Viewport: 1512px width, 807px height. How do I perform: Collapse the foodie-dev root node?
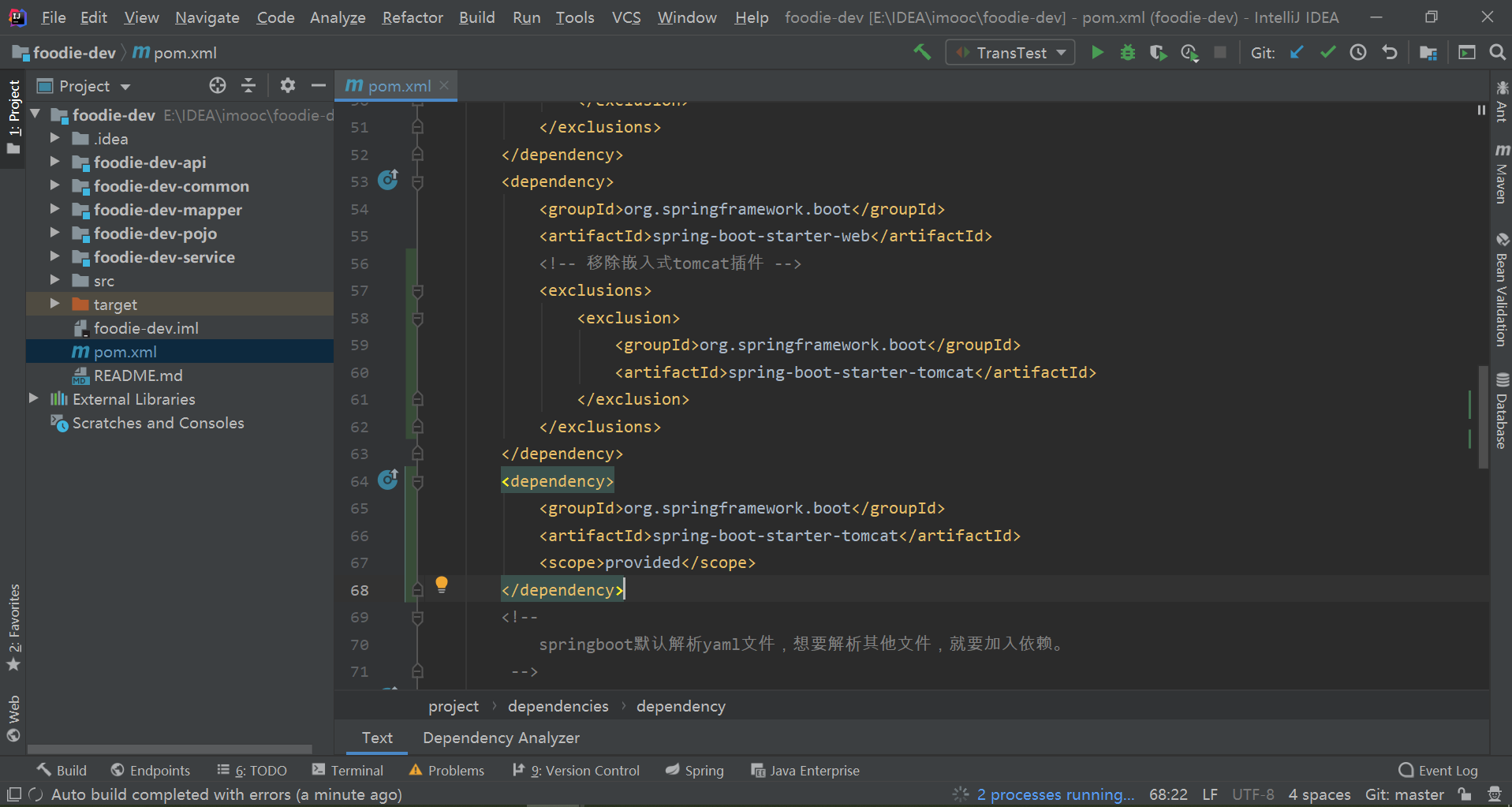(x=35, y=114)
